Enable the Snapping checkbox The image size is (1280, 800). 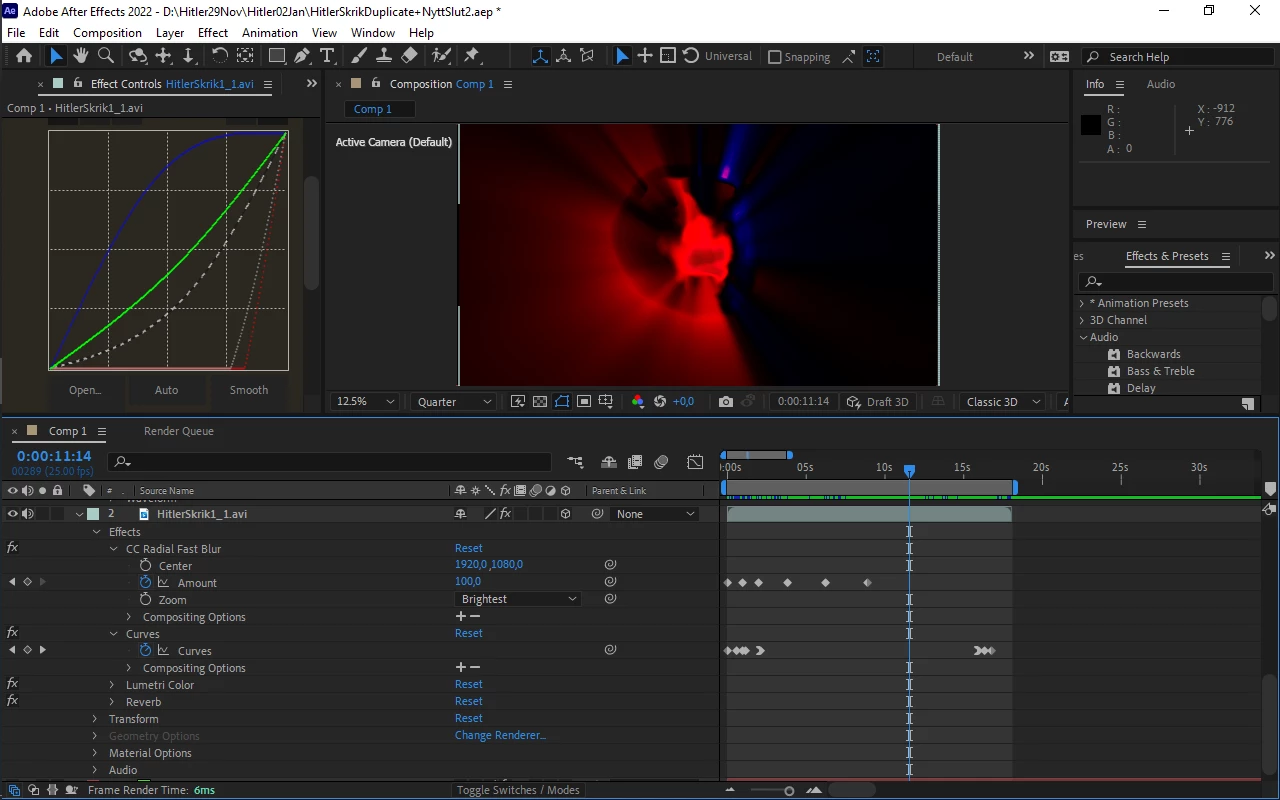[774, 57]
